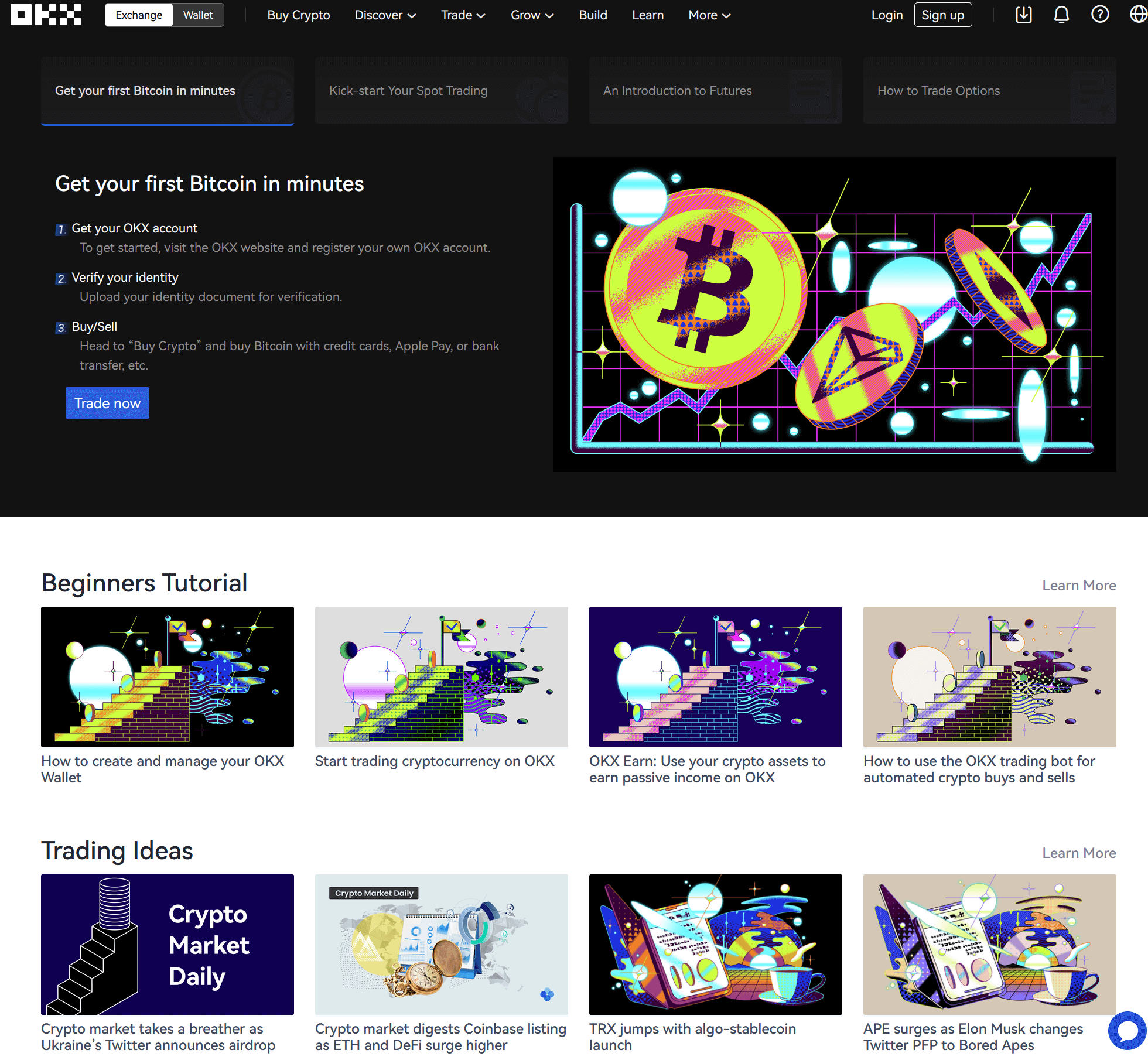Select 'Kick-start Your Spot Trading' tab

point(442,91)
